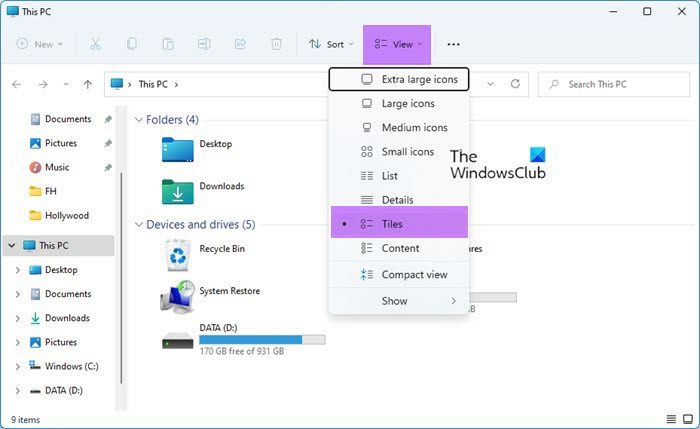Select This PC in navigation pane
Viewport: 700px width, 429px height.
pyautogui.click(x=58, y=246)
